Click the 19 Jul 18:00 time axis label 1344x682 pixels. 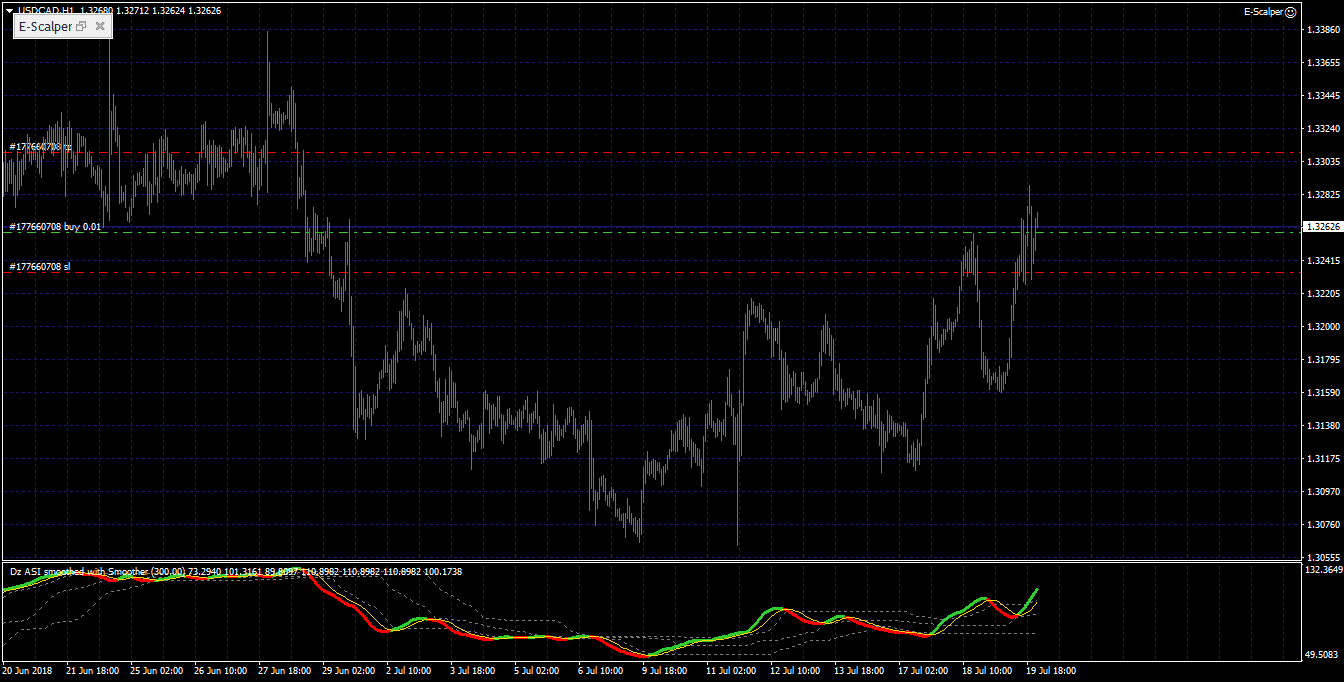click(x=1052, y=671)
